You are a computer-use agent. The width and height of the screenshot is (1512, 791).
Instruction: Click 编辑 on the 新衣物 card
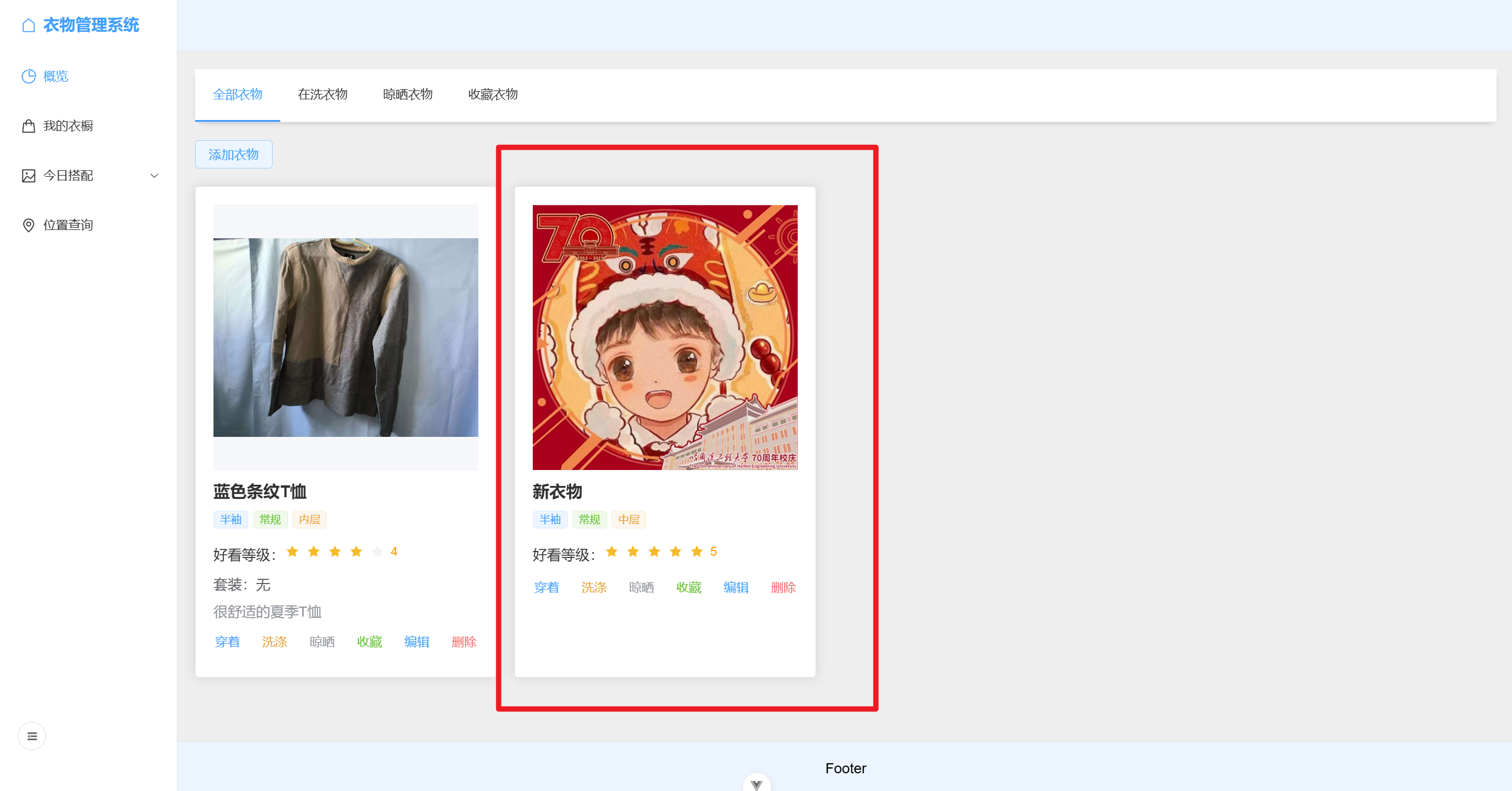click(736, 588)
